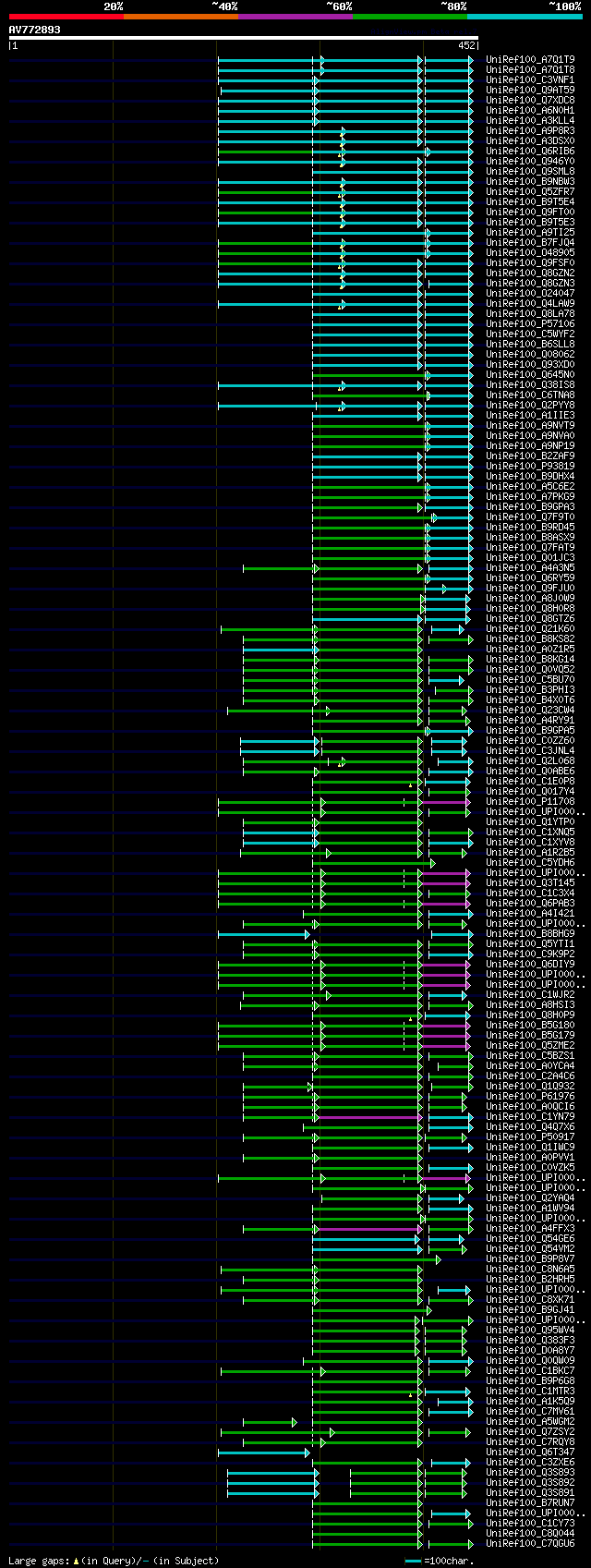Open hit UniRef100_B7FJQ4
591x1568 pixels.
(530, 242)
